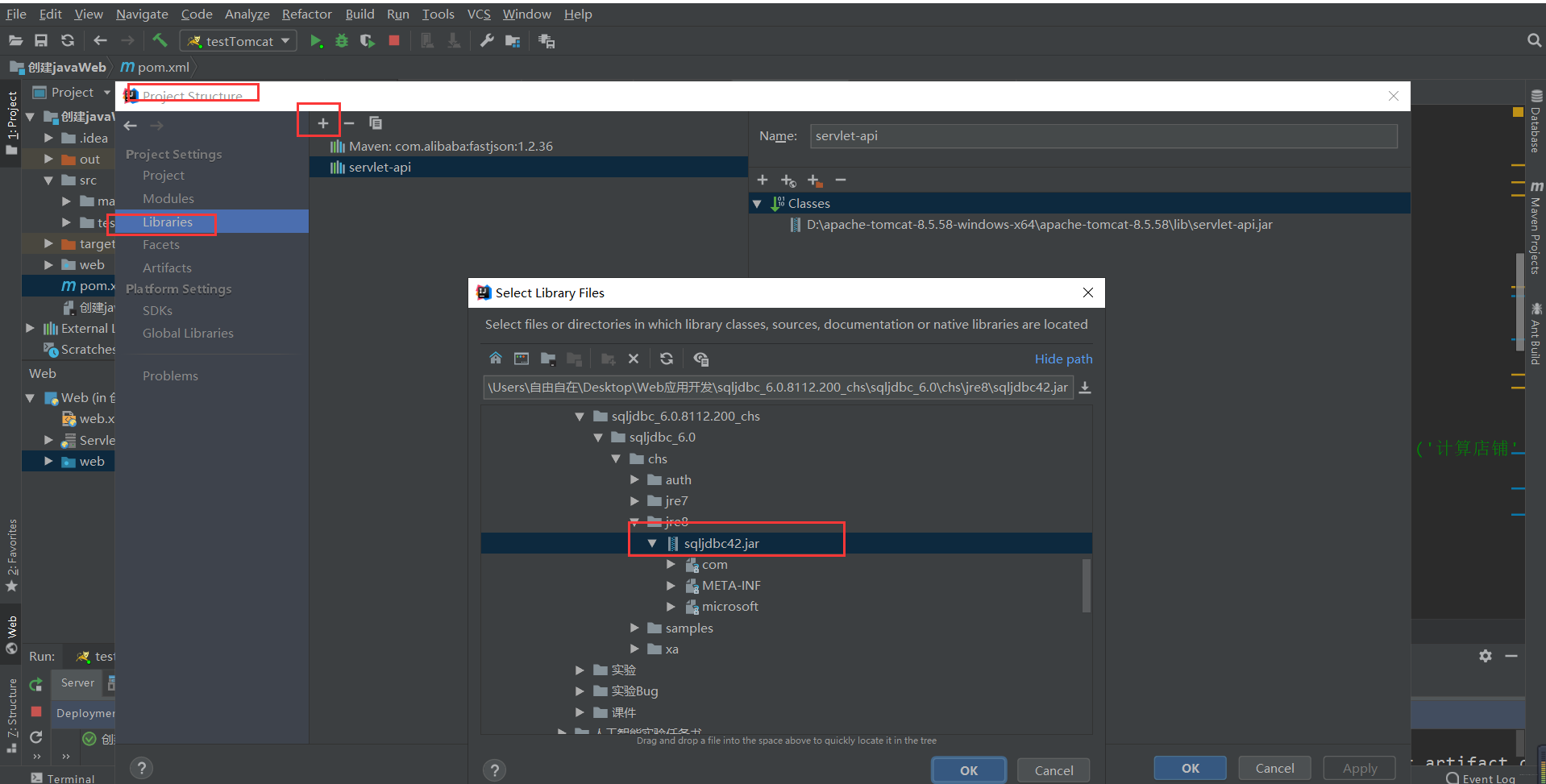
Task: Toggle show hidden files icon in chooser
Action: (700, 359)
